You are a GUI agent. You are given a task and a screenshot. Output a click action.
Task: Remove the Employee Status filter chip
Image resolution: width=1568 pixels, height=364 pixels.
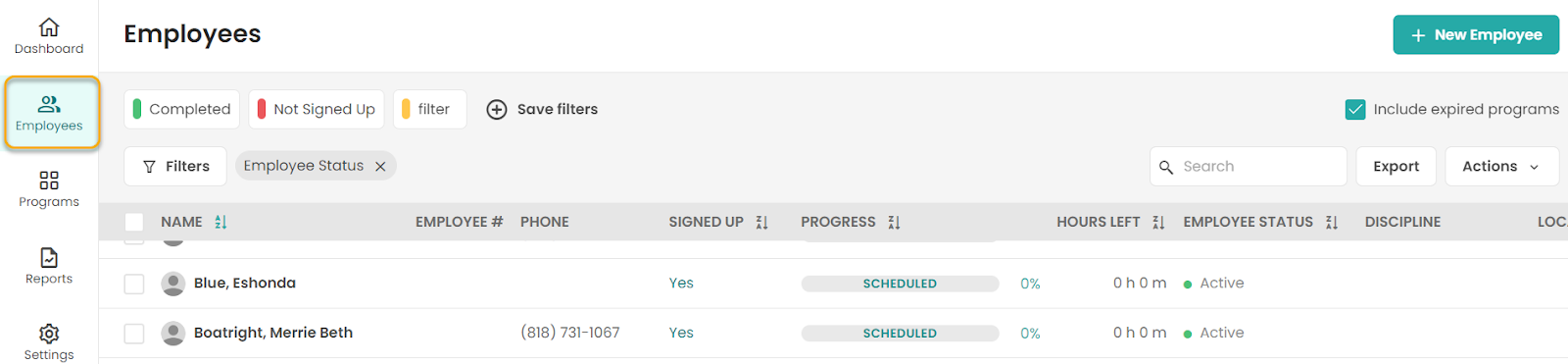380,167
